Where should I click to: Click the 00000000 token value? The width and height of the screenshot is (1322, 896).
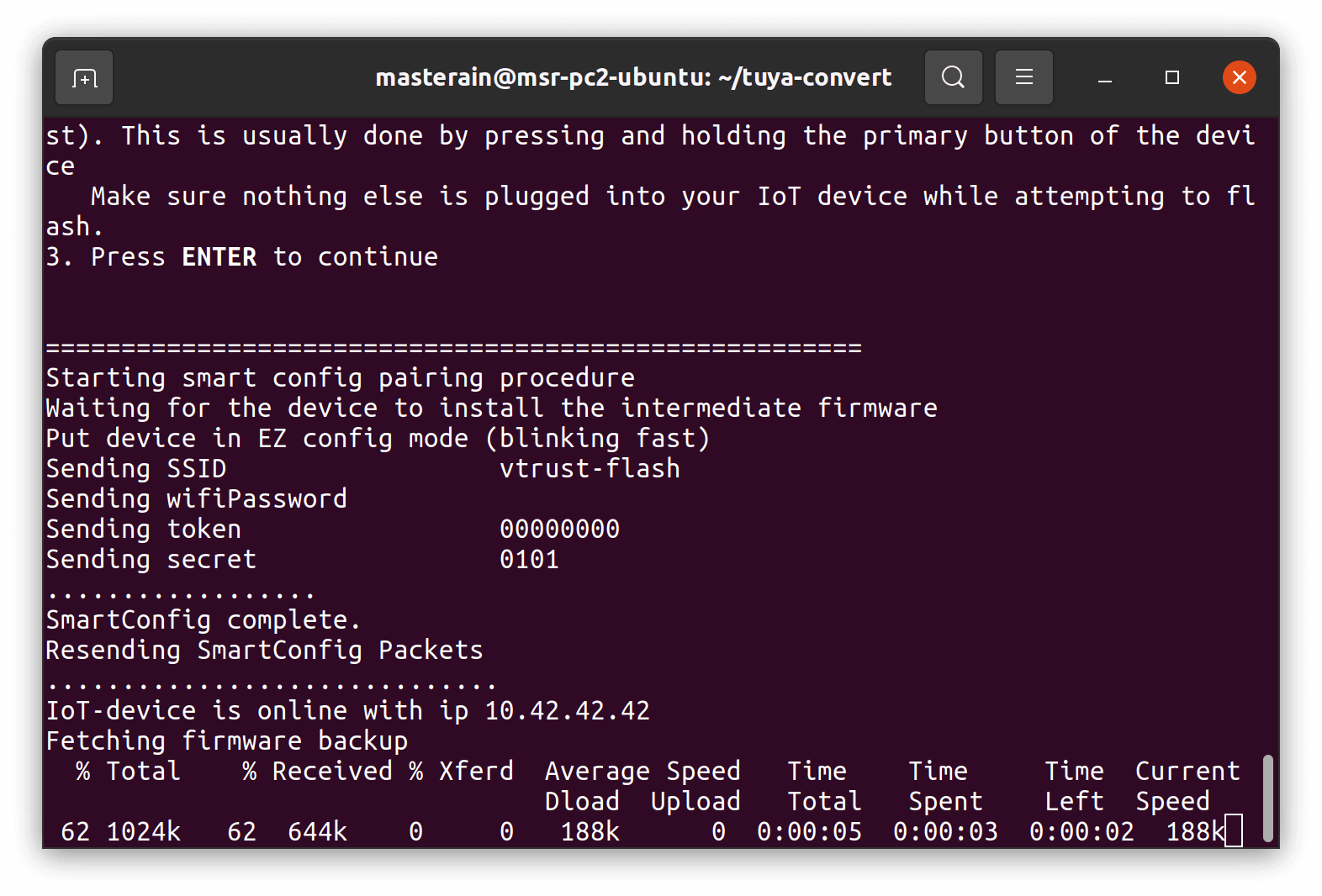click(559, 529)
